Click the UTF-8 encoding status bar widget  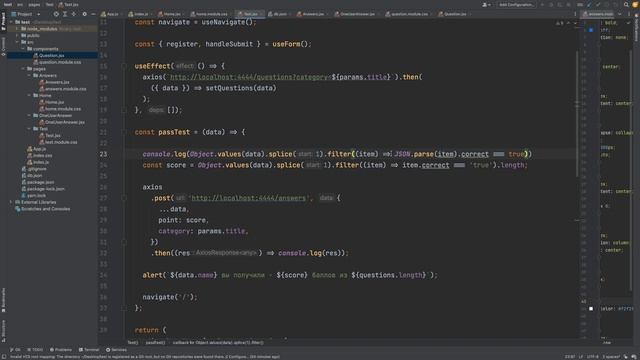click(593, 357)
